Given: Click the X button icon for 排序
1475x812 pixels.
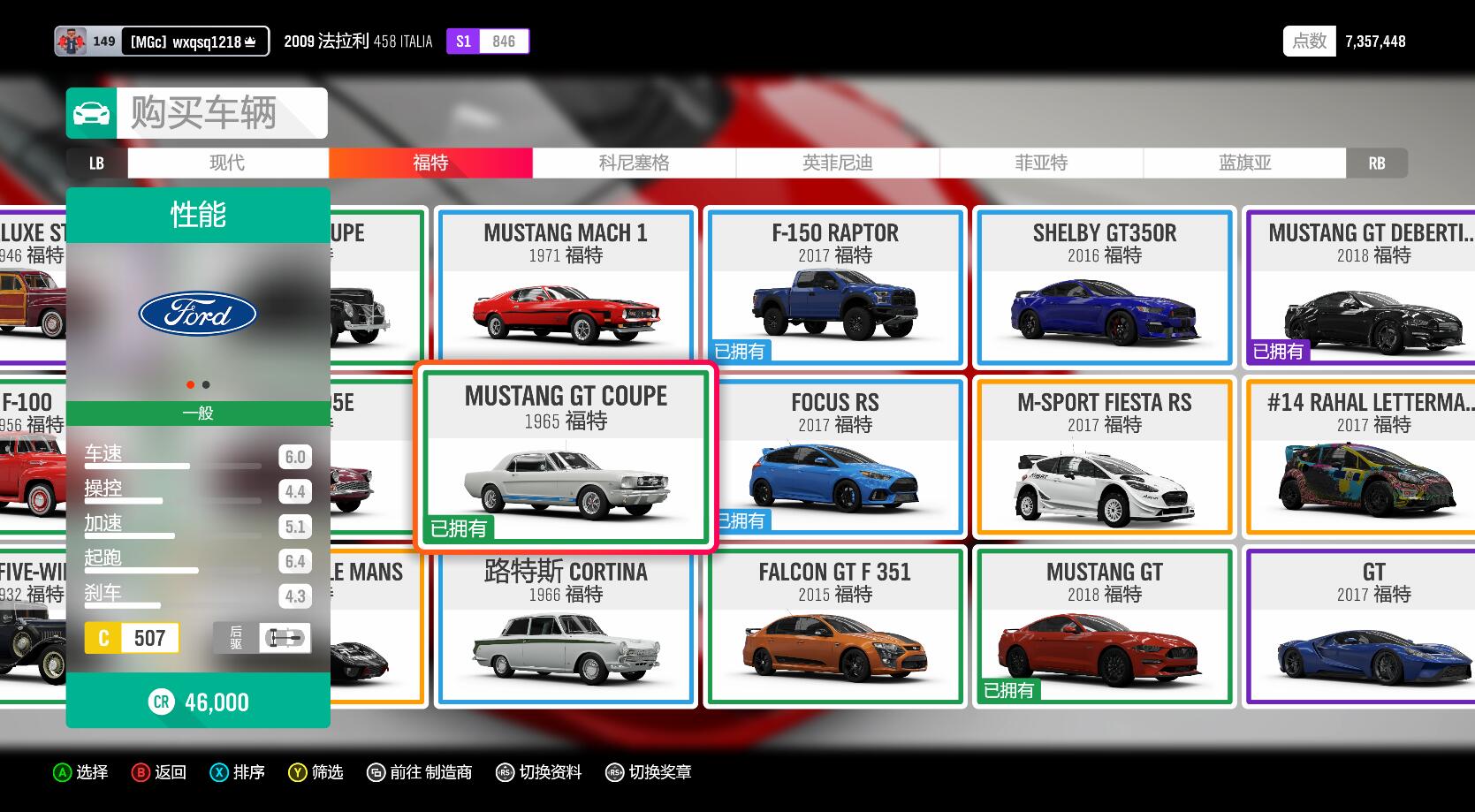Looking at the screenshot, I should pyautogui.click(x=219, y=772).
